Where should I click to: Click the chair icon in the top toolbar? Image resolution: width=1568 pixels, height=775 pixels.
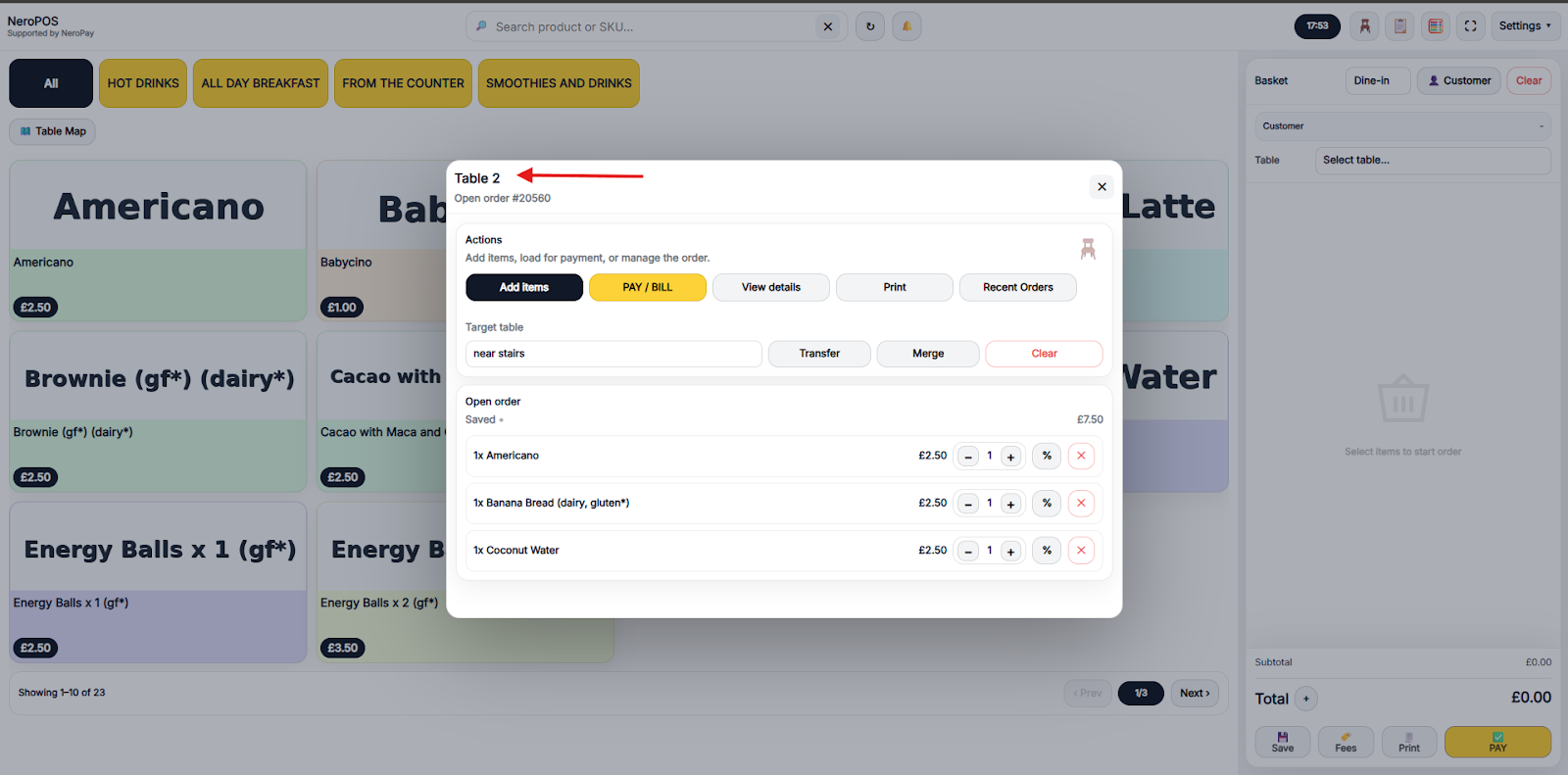pyautogui.click(x=1364, y=26)
